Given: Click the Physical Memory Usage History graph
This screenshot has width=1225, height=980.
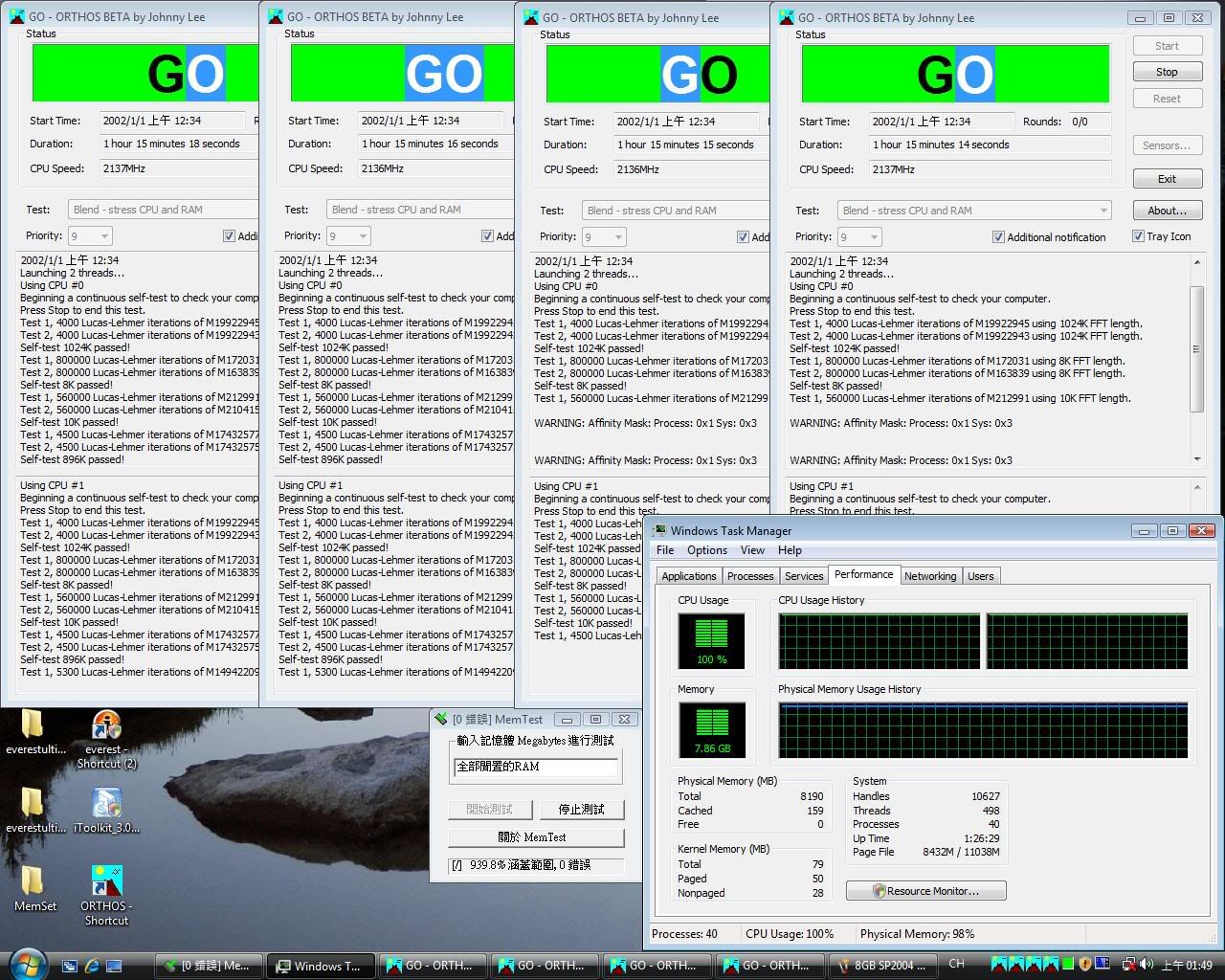Looking at the screenshot, I should [x=983, y=730].
